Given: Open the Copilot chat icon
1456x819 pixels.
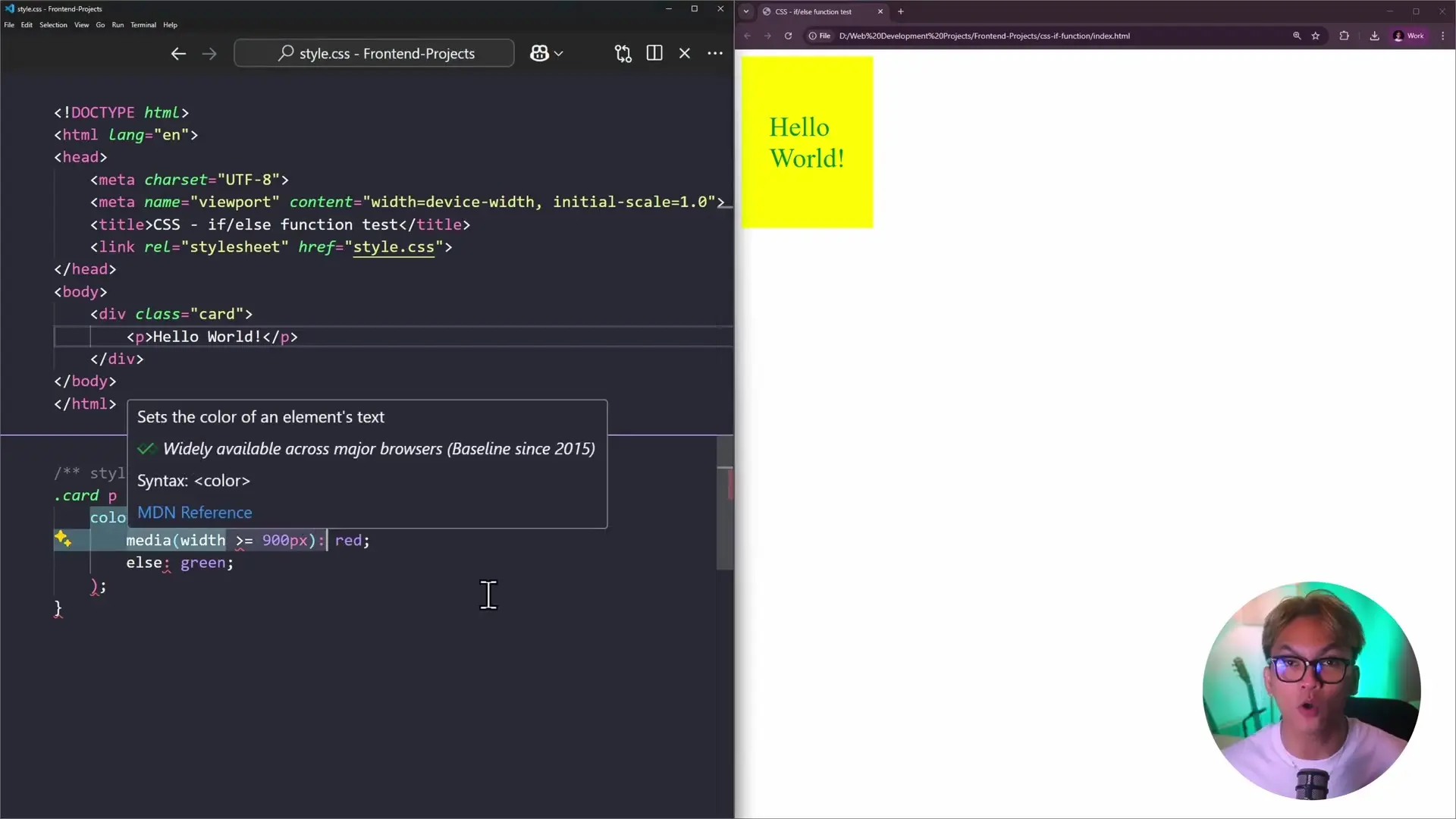Looking at the screenshot, I should pyautogui.click(x=539, y=54).
